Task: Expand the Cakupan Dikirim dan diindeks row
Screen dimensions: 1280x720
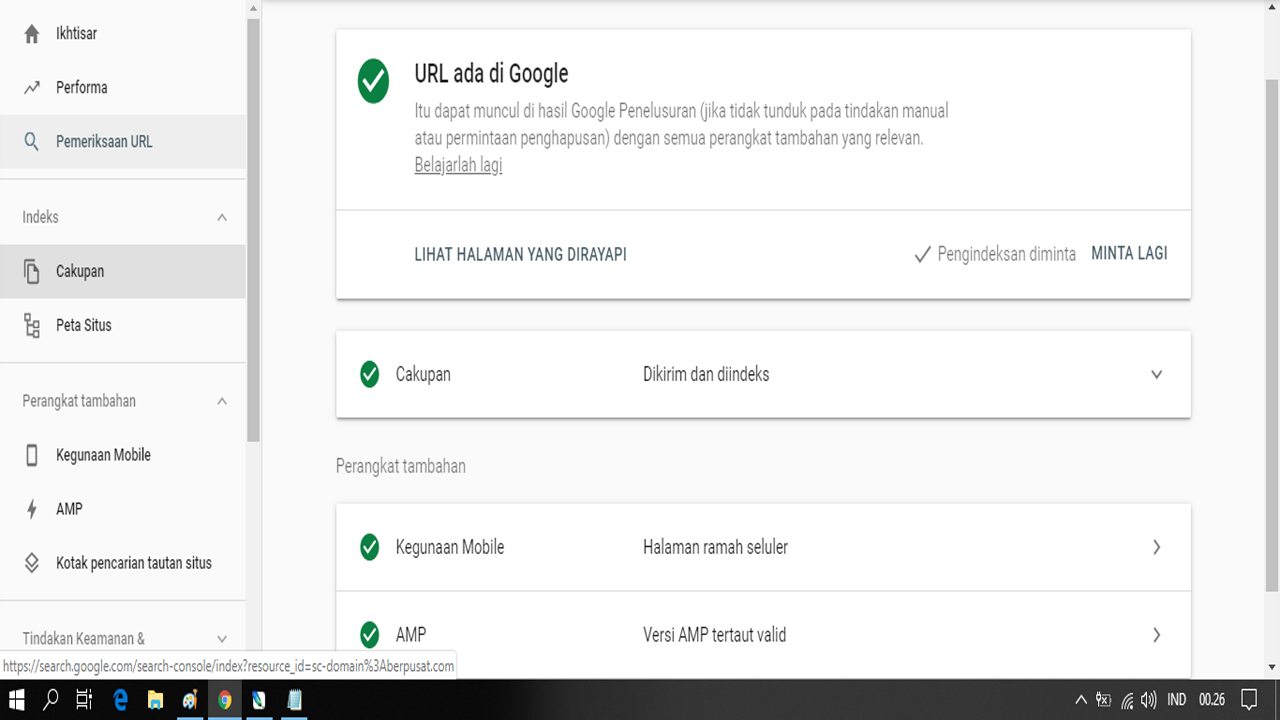Action: click(x=1156, y=374)
